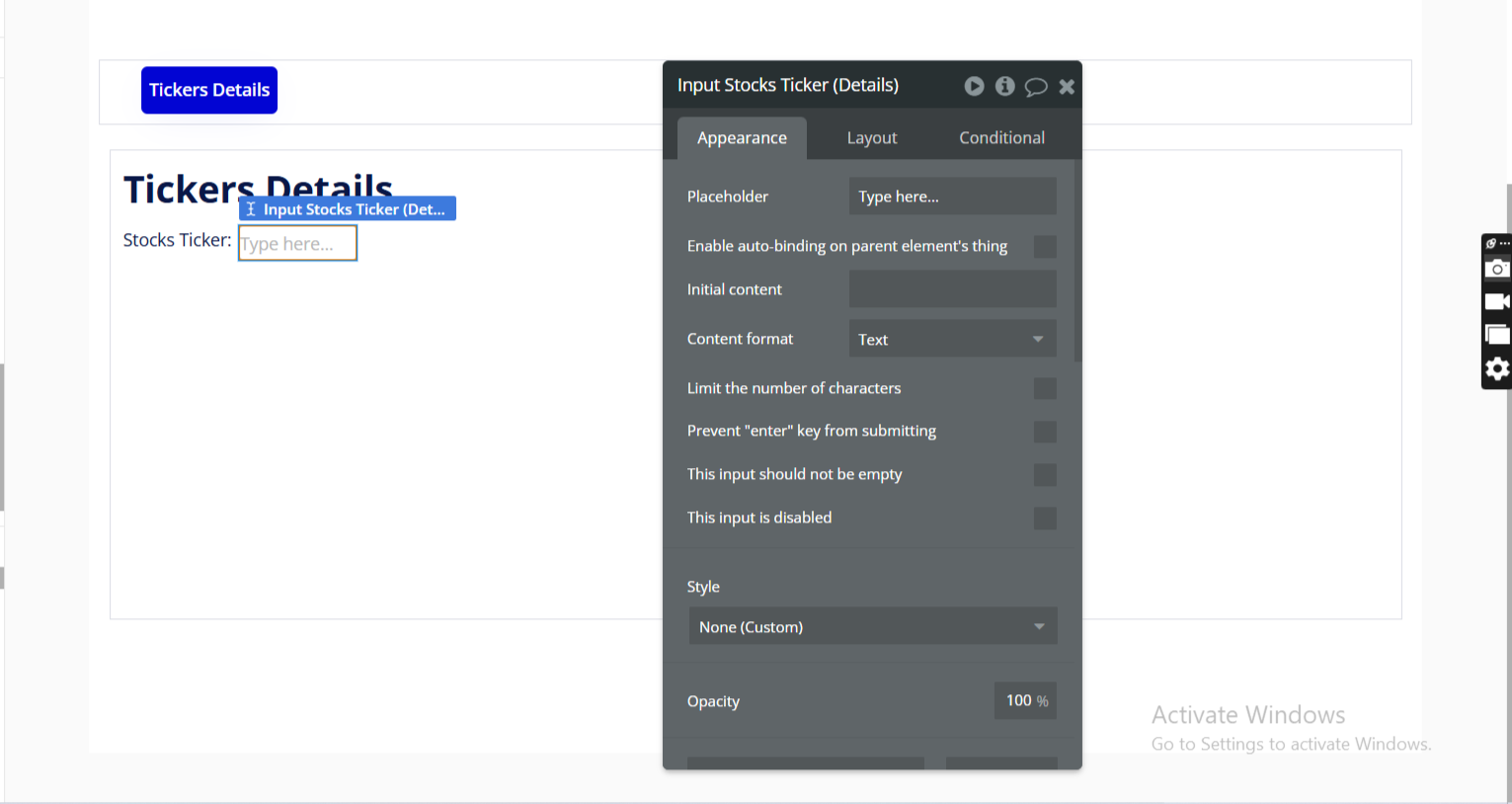Click the blue Tickers Details button
Viewport: 1512px width, 804px height.
pyautogui.click(x=209, y=90)
